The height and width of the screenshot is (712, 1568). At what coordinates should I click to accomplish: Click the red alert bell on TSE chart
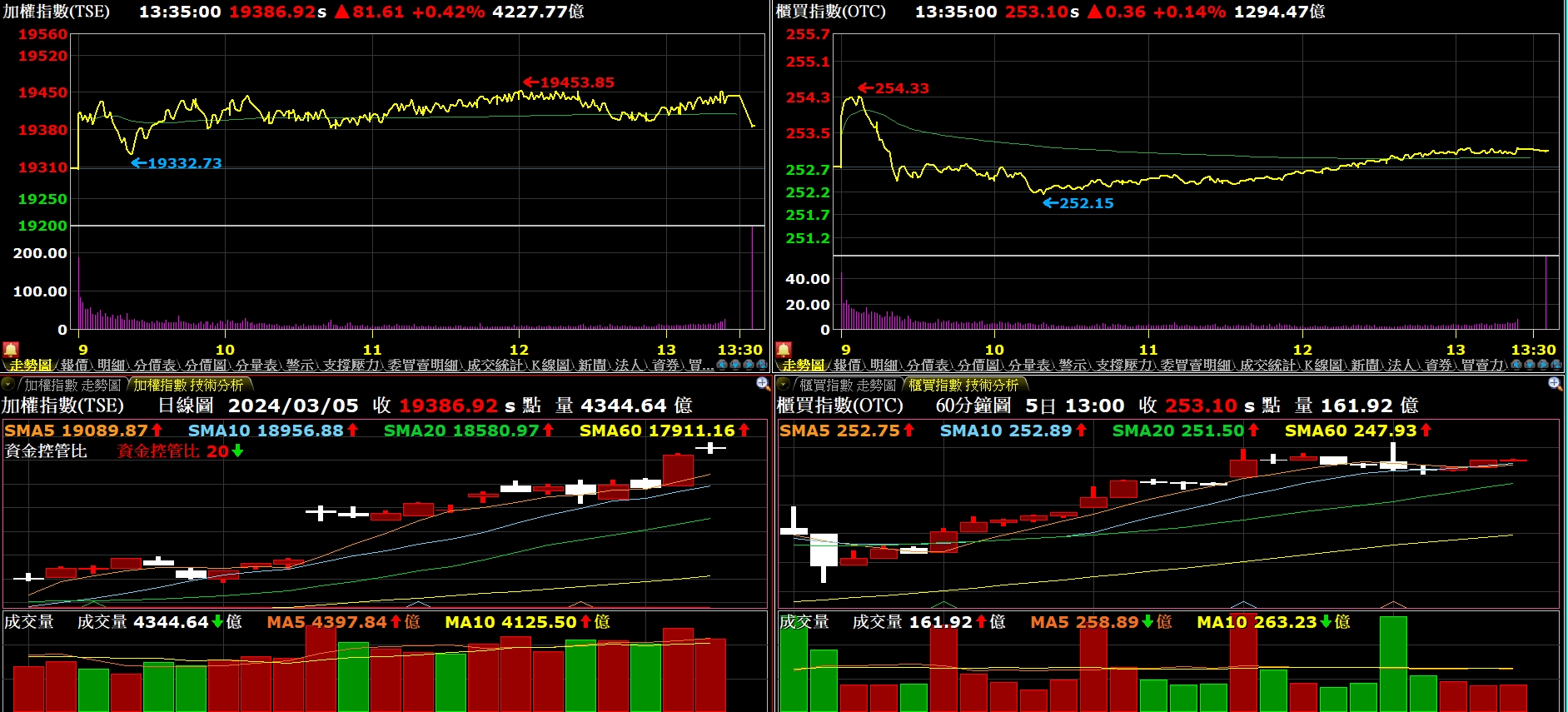(10, 350)
